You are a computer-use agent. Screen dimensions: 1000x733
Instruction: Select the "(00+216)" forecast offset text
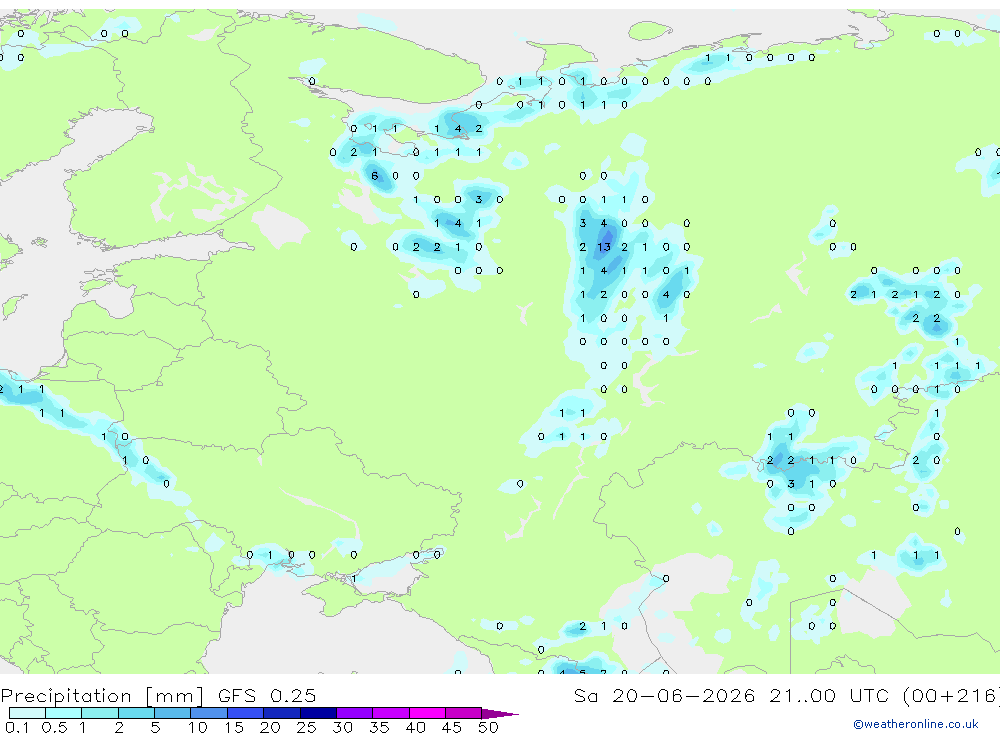[952, 695]
